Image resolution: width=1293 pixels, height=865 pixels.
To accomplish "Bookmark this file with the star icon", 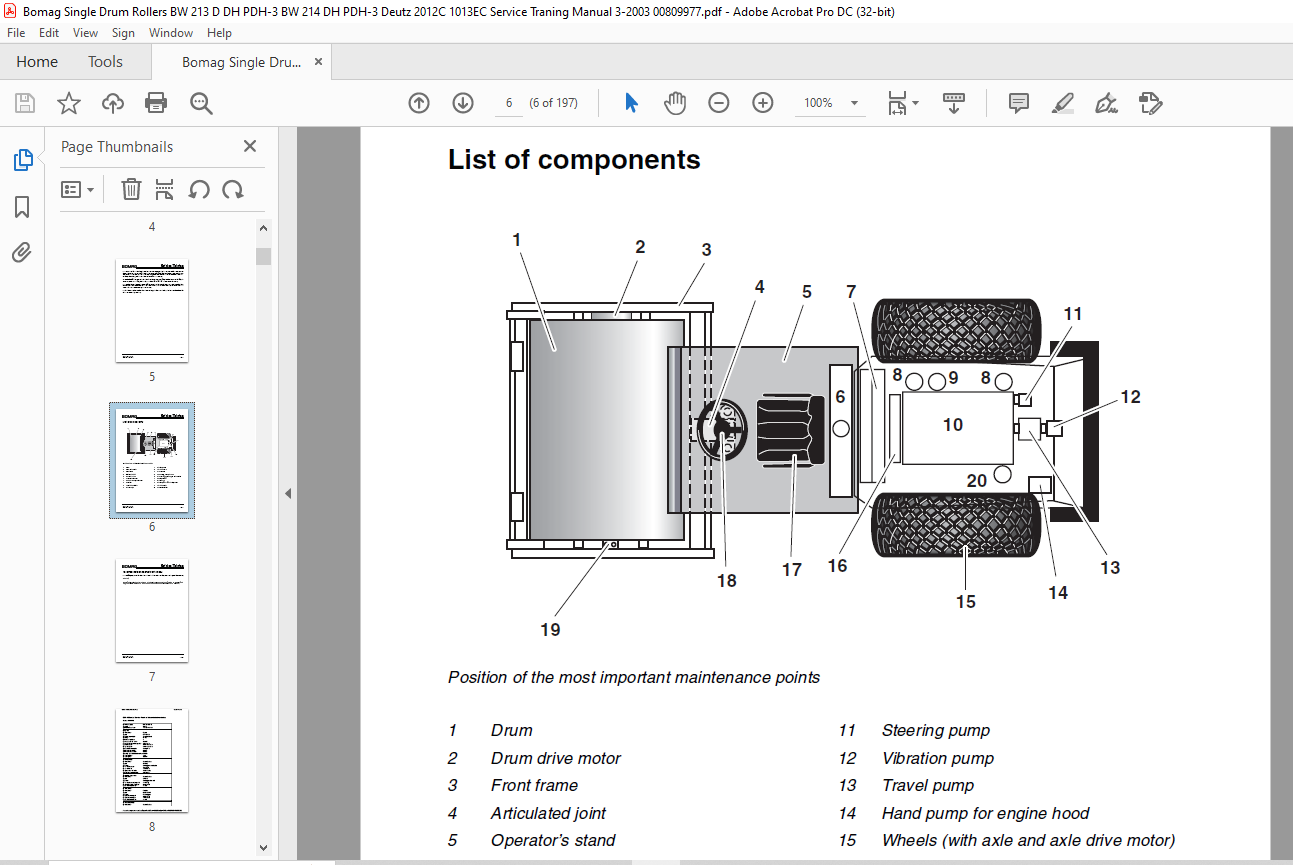I will tap(68, 103).
